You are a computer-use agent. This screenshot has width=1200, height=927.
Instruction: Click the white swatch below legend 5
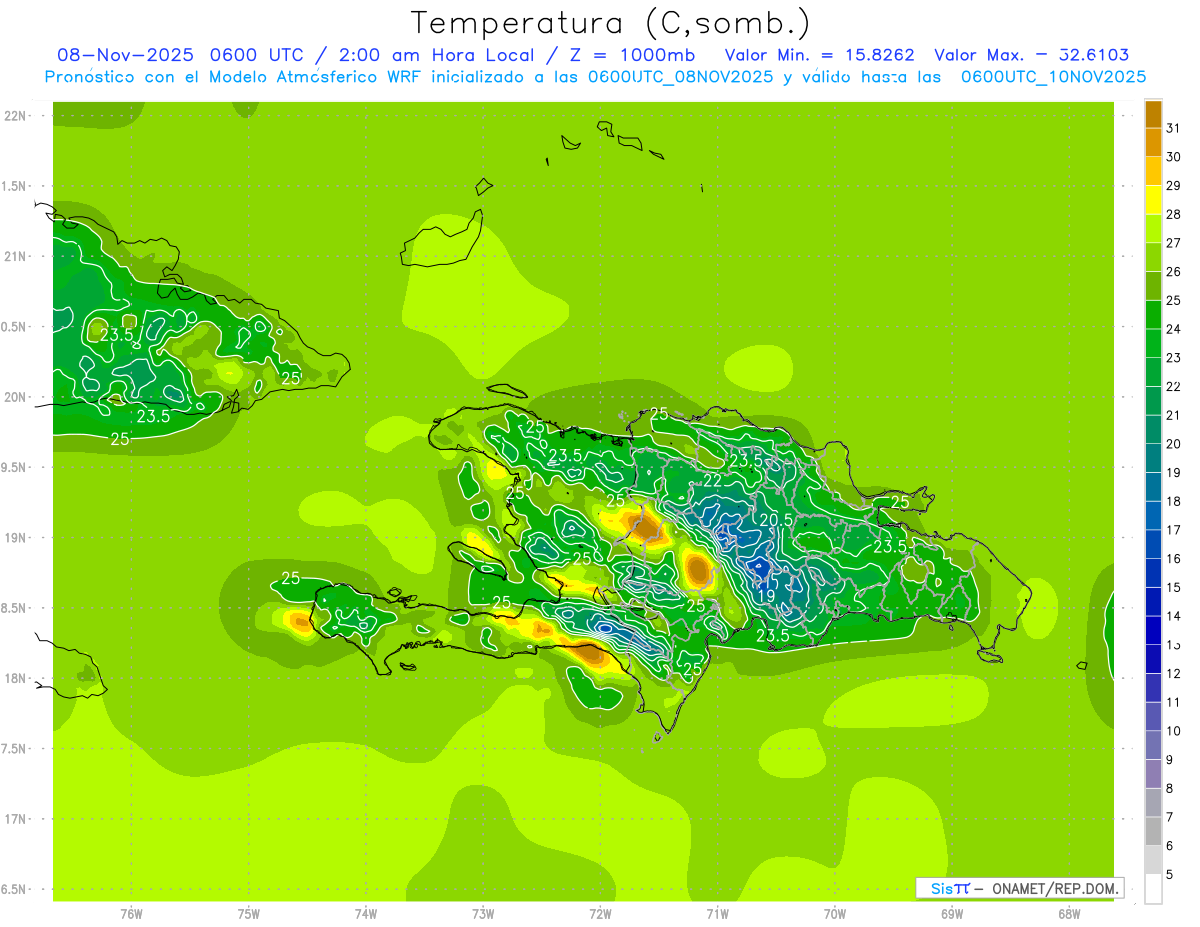(1153, 889)
